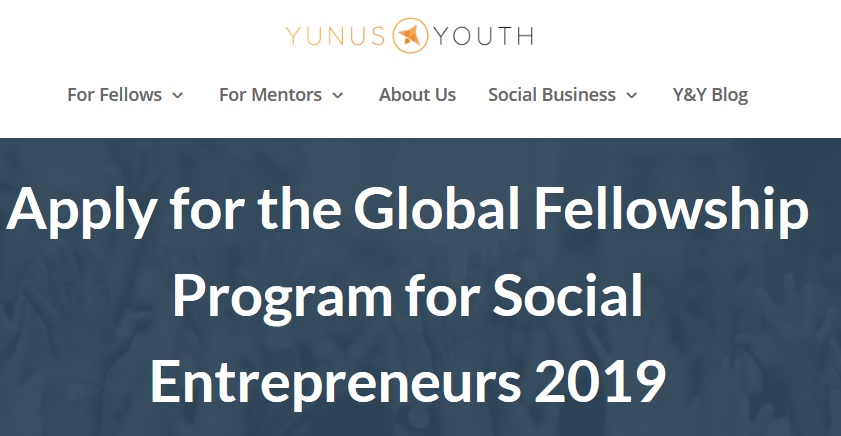Click the orange paper-plane logo icon

(x=410, y=35)
